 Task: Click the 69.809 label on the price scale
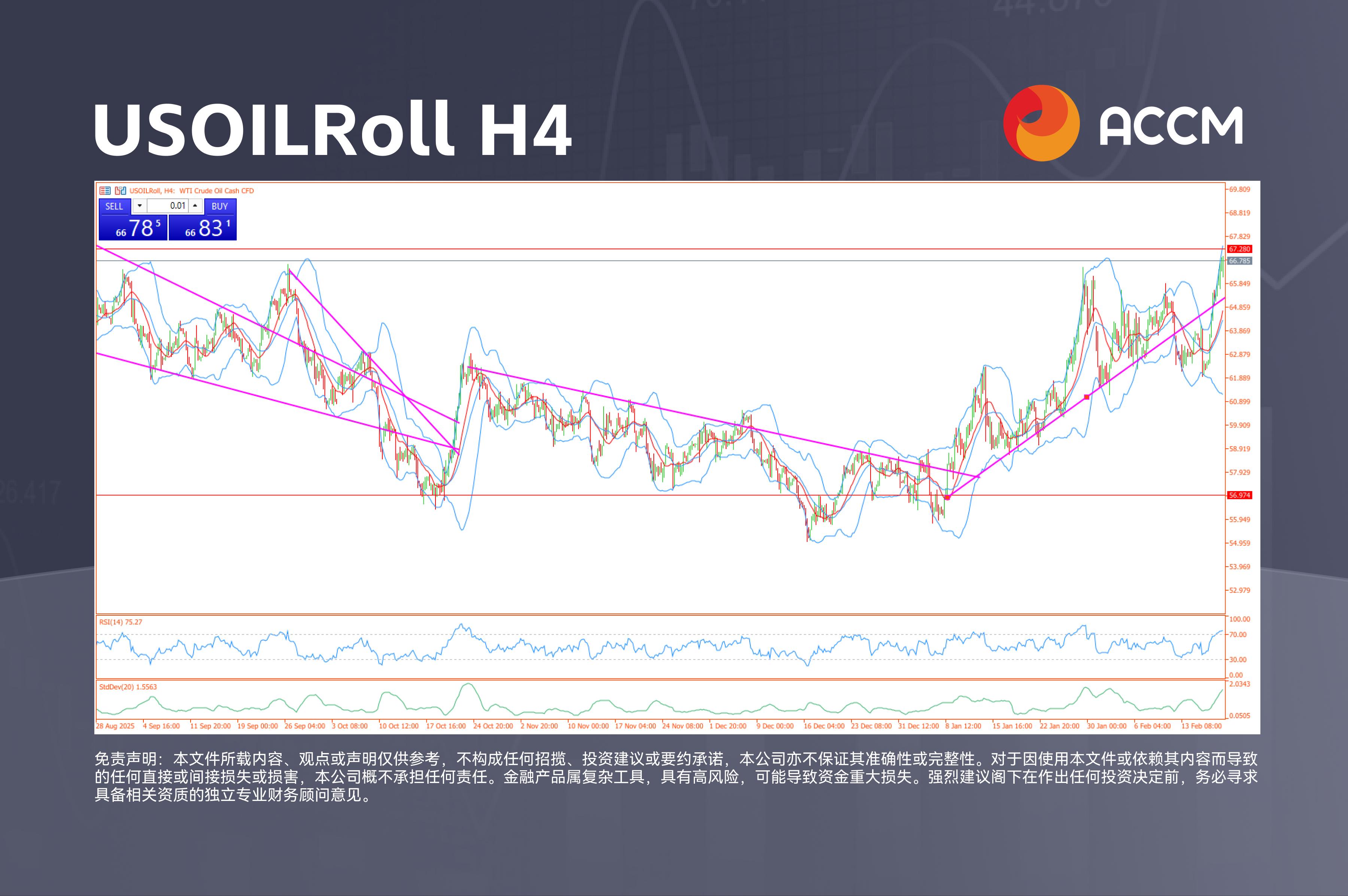pyautogui.click(x=1239, y=189)
